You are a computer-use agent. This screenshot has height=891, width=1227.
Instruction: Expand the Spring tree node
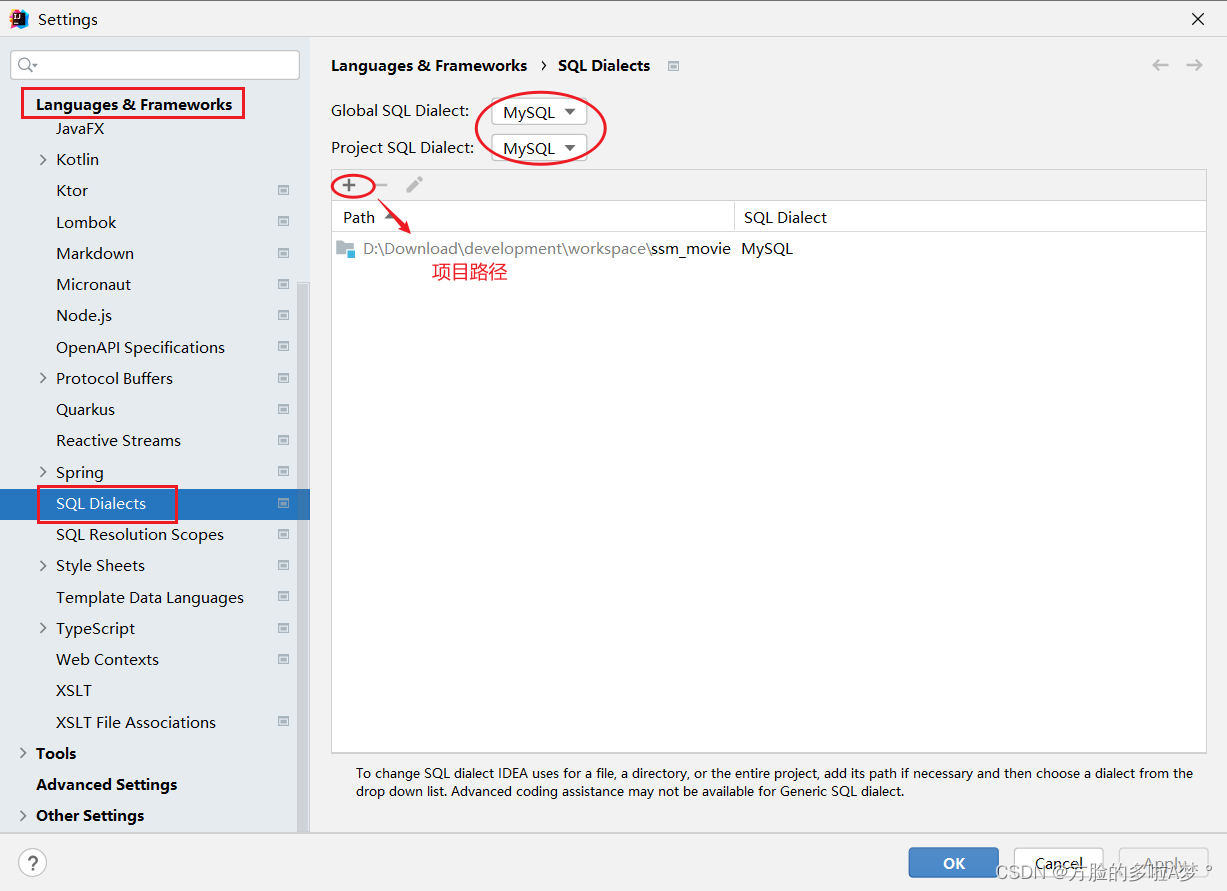click(x=42, y=472)
